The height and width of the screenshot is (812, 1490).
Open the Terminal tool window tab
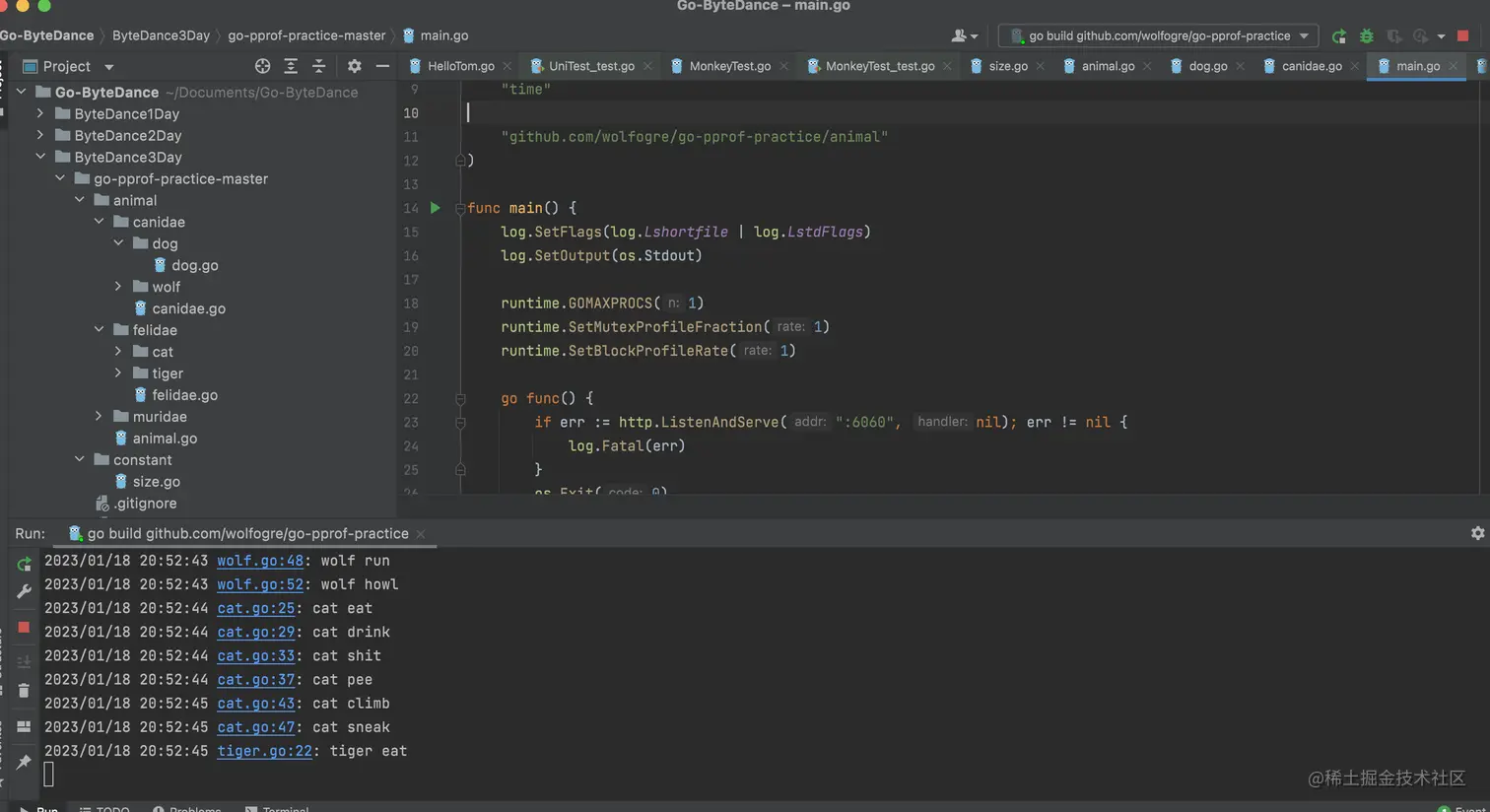[x=278, y=808]
